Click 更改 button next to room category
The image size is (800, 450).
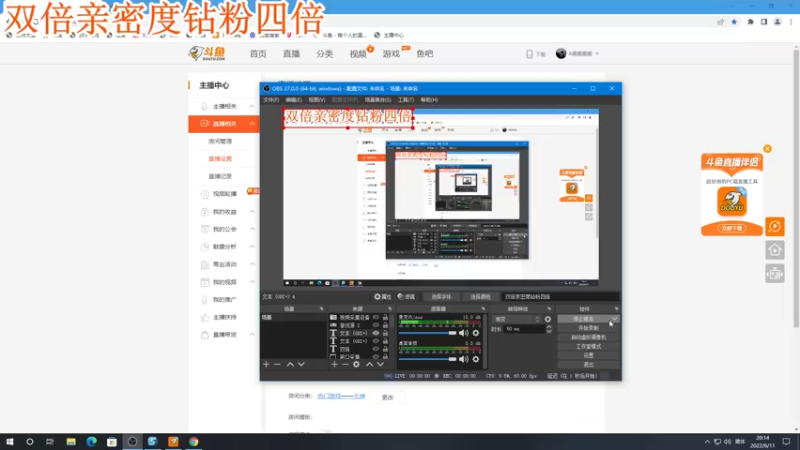(388, 397)
